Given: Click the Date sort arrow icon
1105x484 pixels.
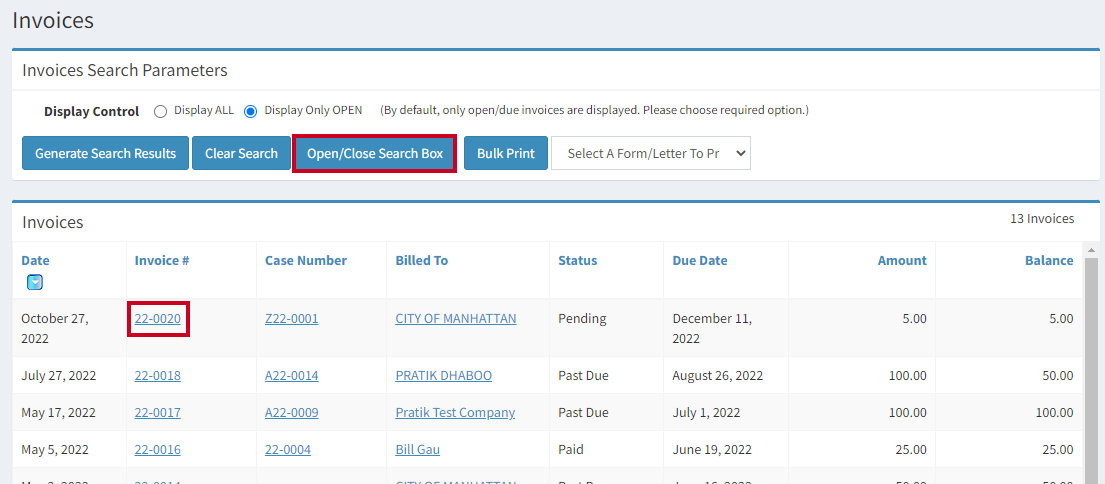Looking at the screenshot, I should (x=35, y=283).
